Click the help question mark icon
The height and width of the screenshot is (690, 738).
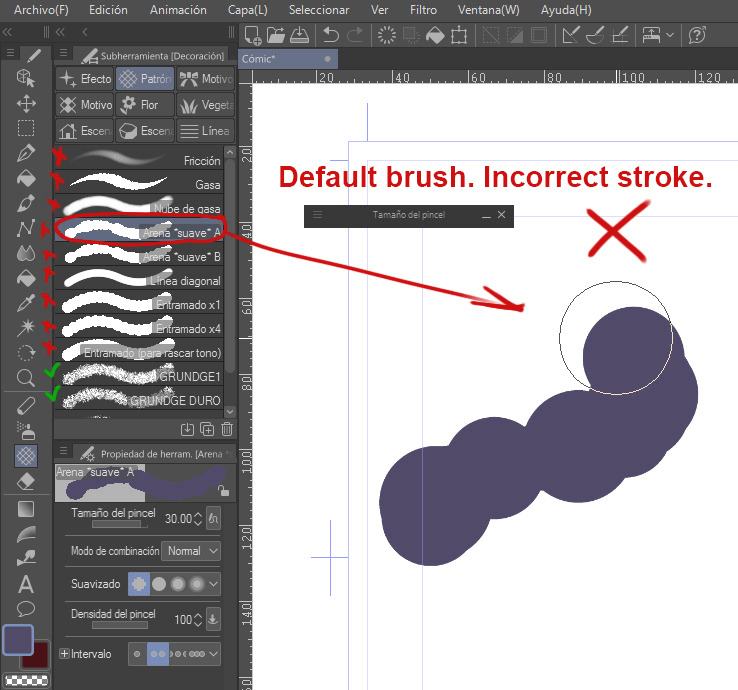tap(697, 35)
